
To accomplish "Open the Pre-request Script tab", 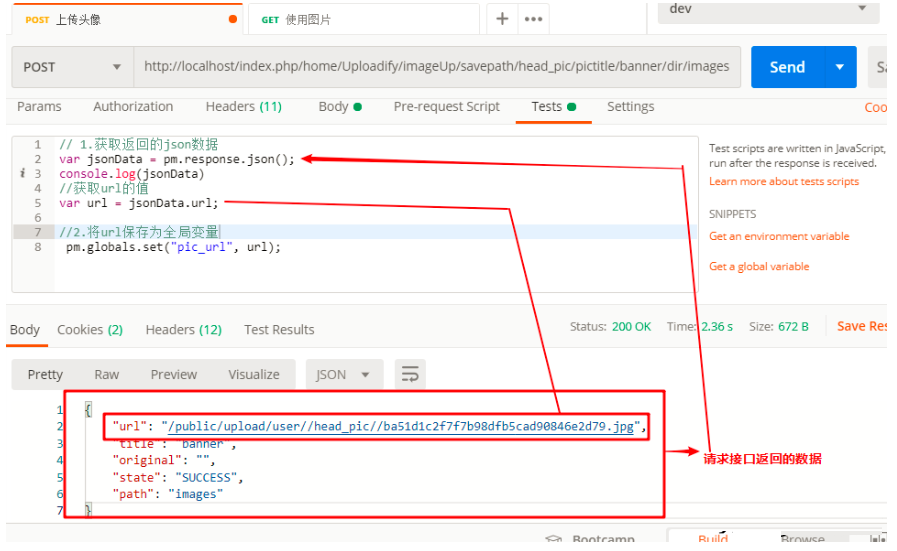I will click(x=446, y=107).
